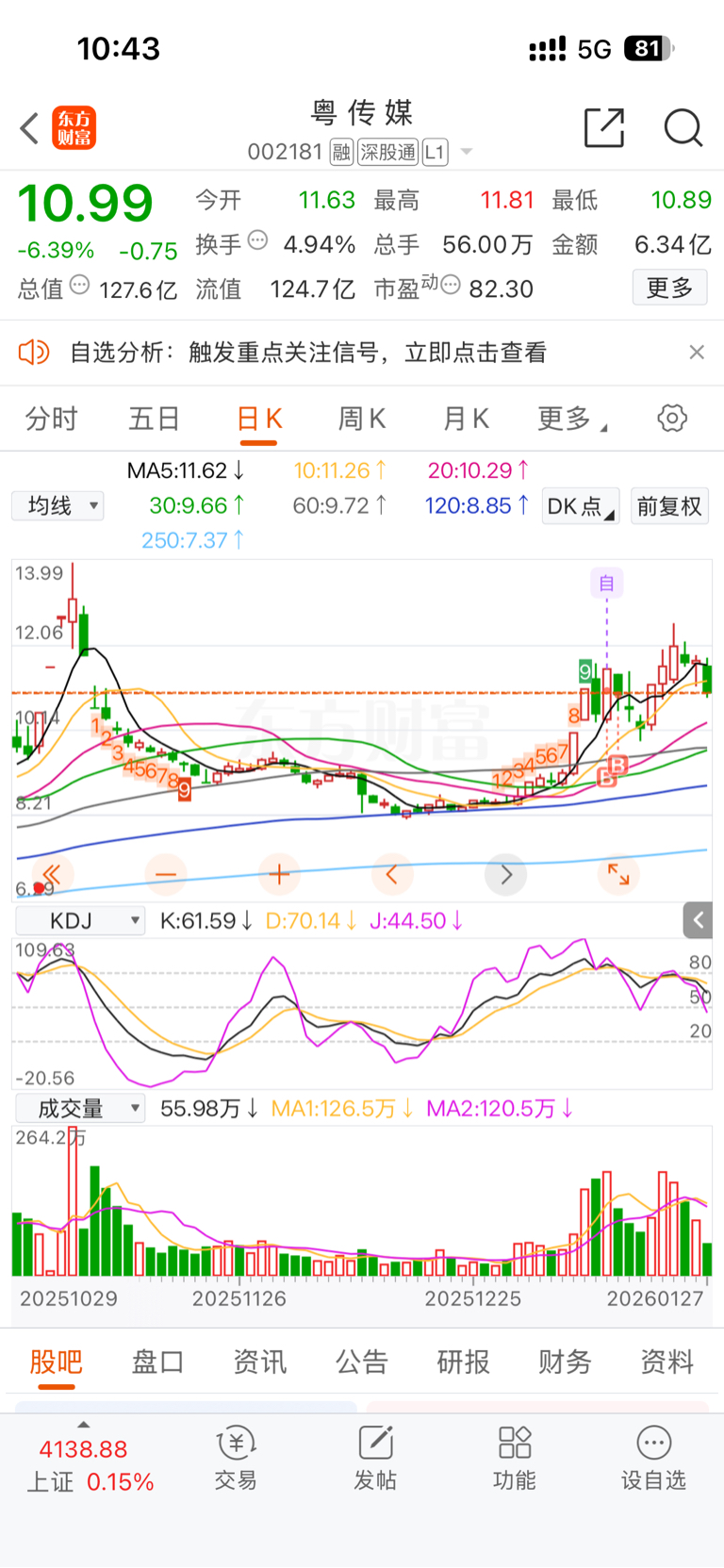Tap the 发帖 post icon
Viewport: 724px width, 1568px height.
pos(375,1459)
